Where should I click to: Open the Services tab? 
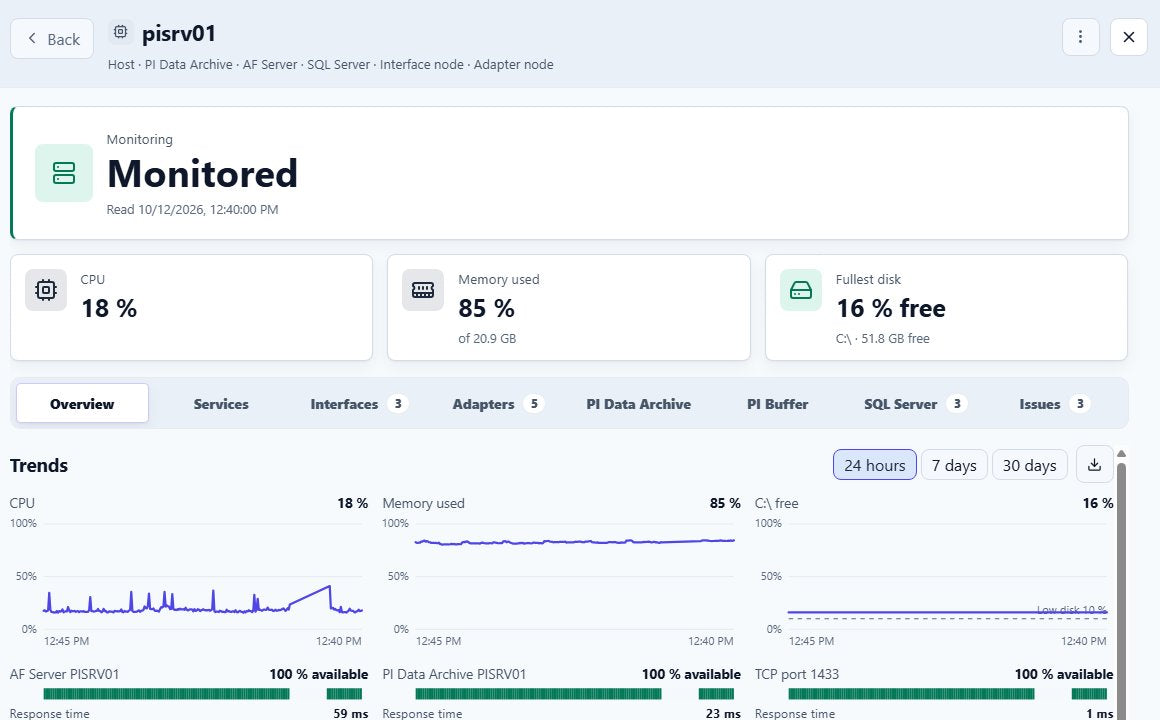pyautogui.click(x=221, y=404)
